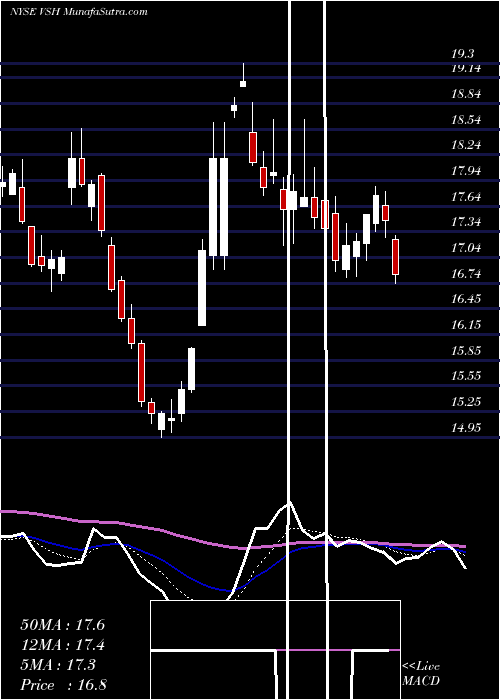Select the 16.45 price axis label

466,299
